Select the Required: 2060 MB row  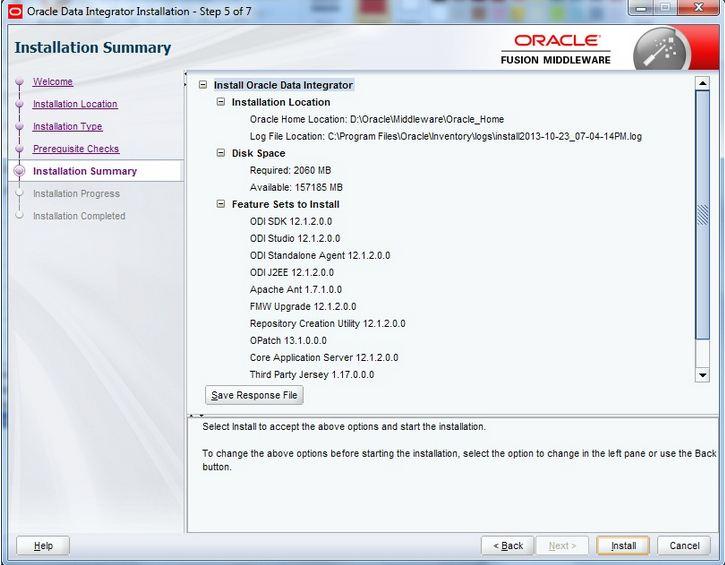[x=290, y=171]
